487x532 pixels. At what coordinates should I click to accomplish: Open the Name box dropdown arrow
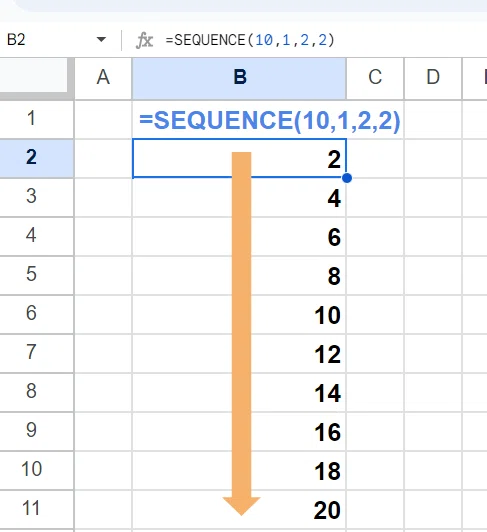tap(101, 40)
